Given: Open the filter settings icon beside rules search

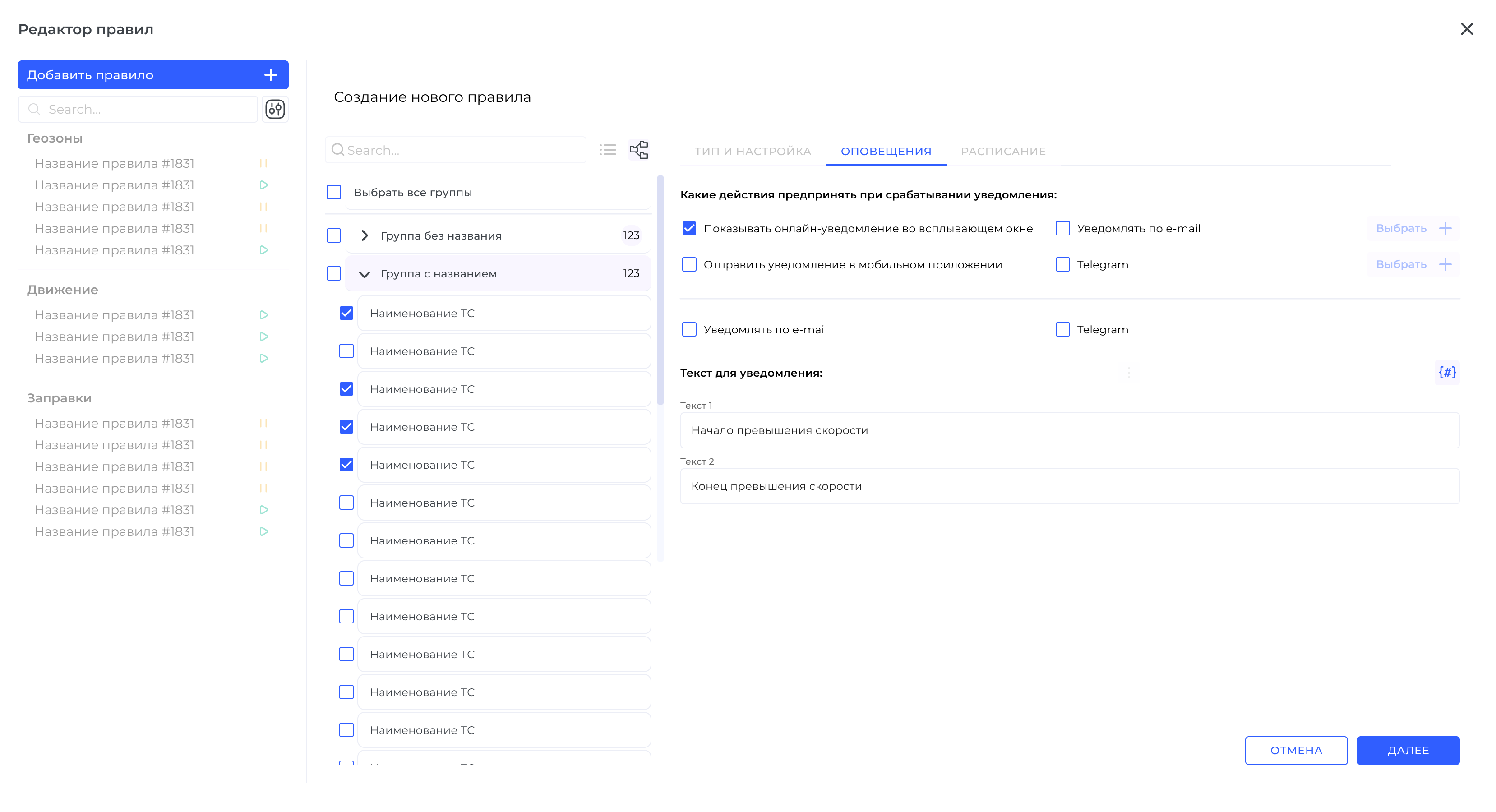Looking at the screenshot, I should click(275, 109).
